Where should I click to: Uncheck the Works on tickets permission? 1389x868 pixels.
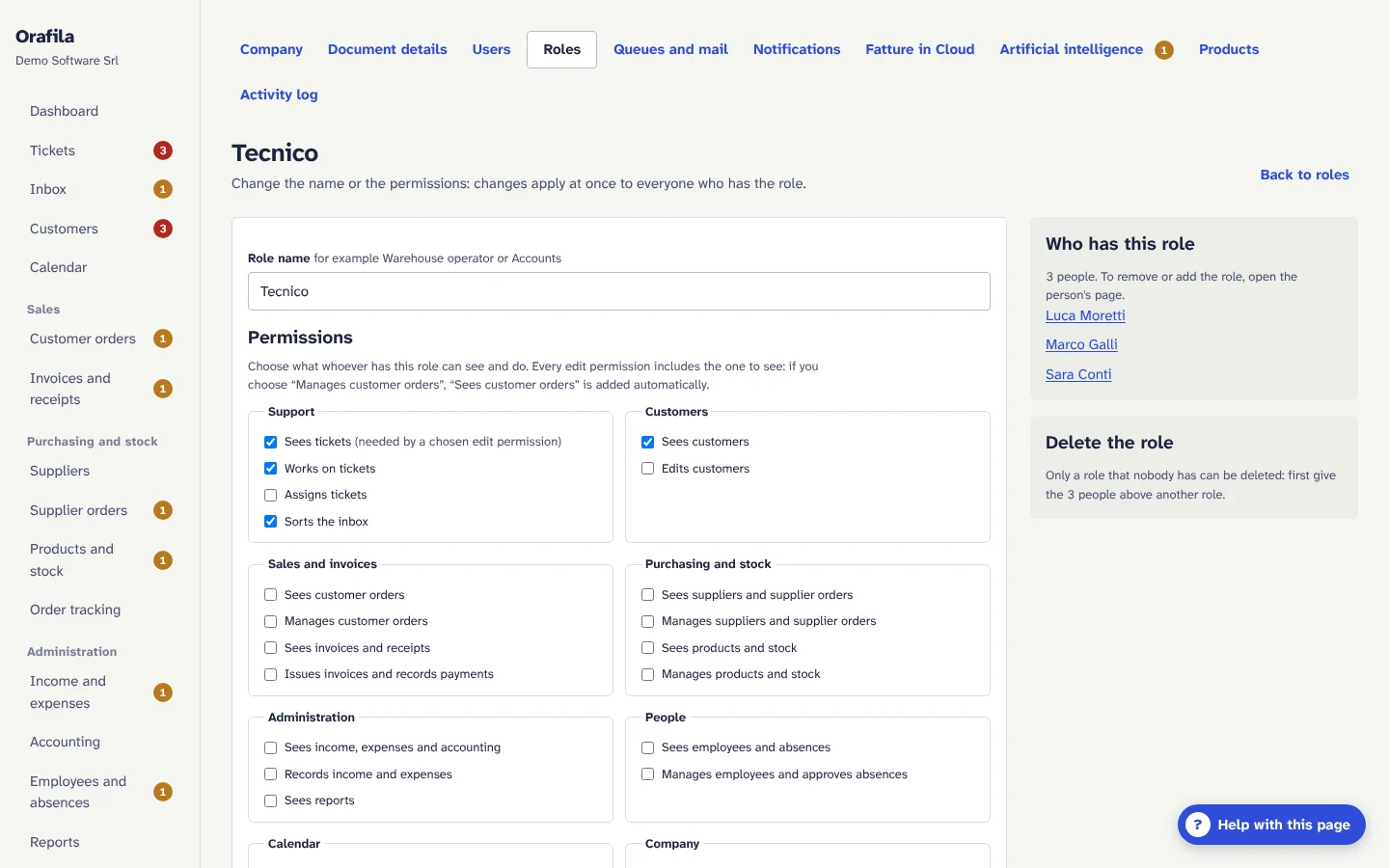pyautogui.click(x=271, y=469)
